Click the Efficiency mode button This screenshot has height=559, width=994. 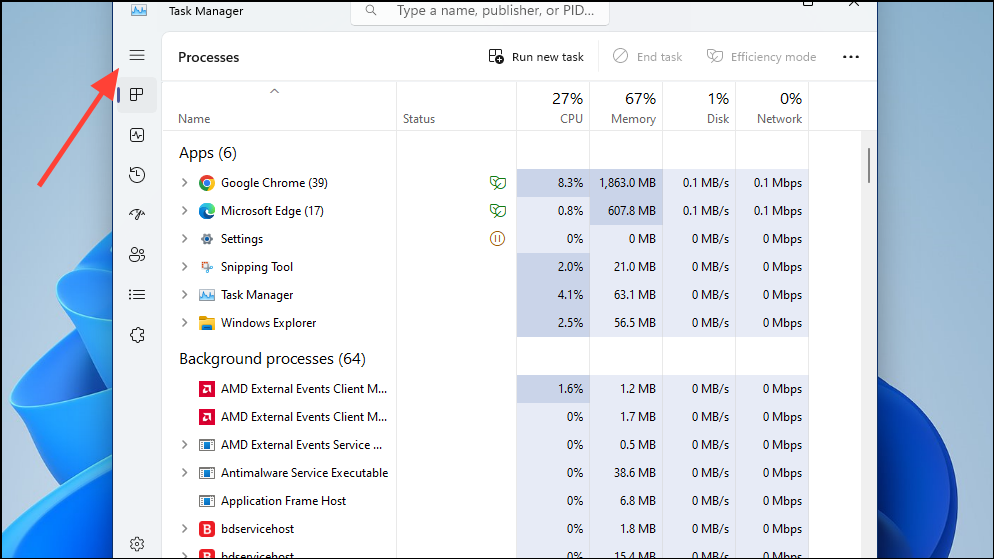(x=761, y=56)
